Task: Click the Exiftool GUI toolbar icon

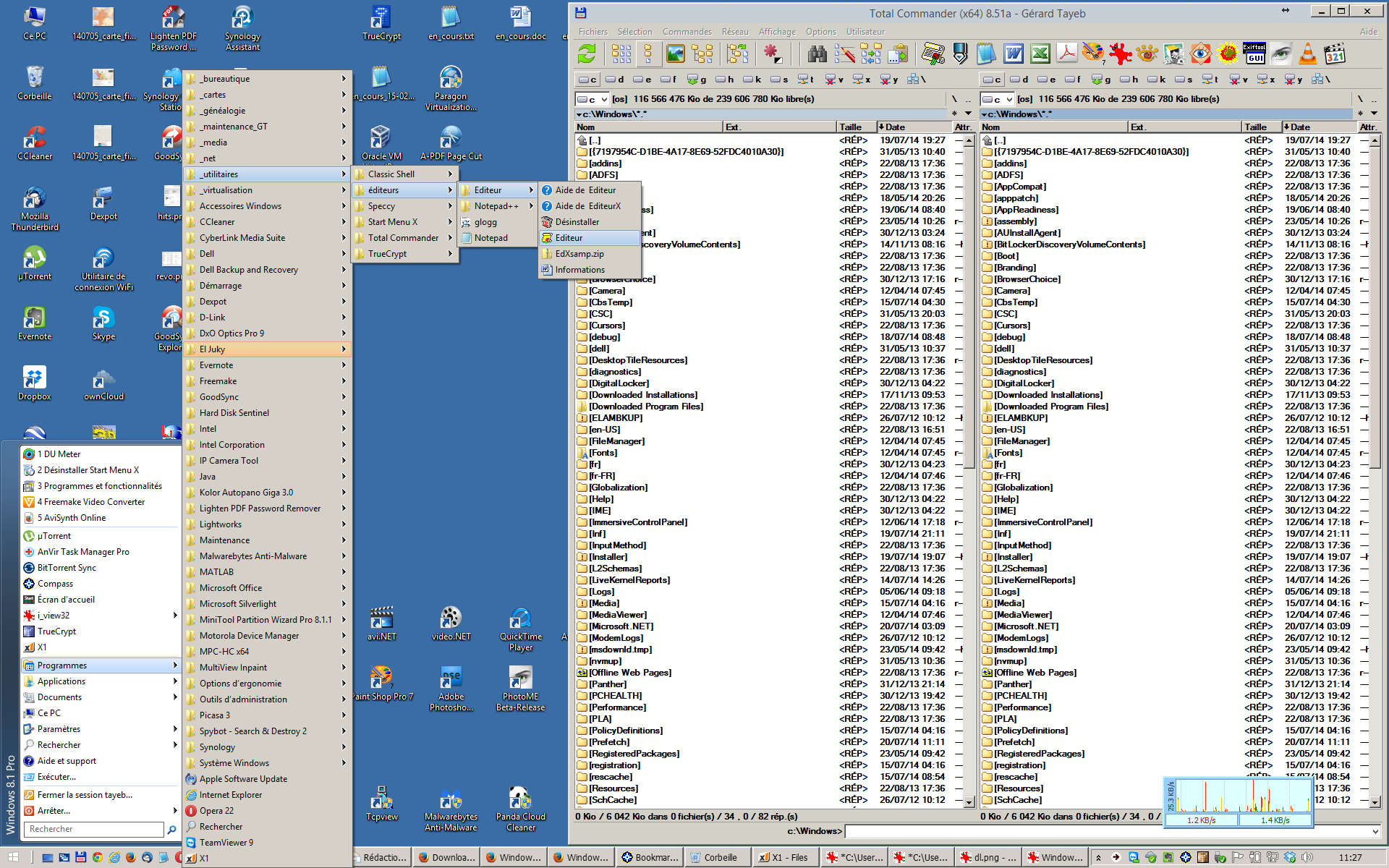Action: click(x=1254, y=54)
